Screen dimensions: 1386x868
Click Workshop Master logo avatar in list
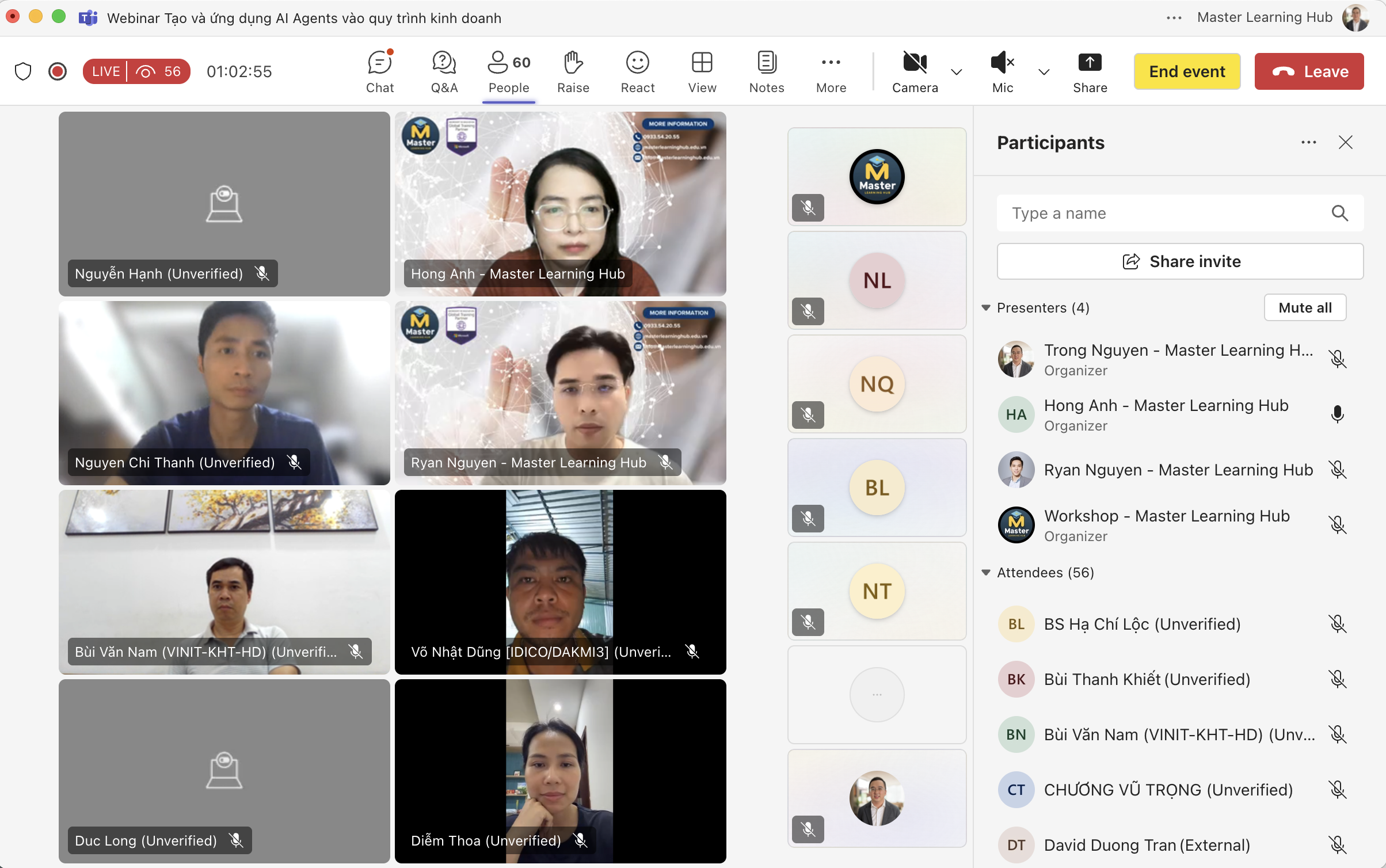pyautogui.click(x=1016, y=525)
